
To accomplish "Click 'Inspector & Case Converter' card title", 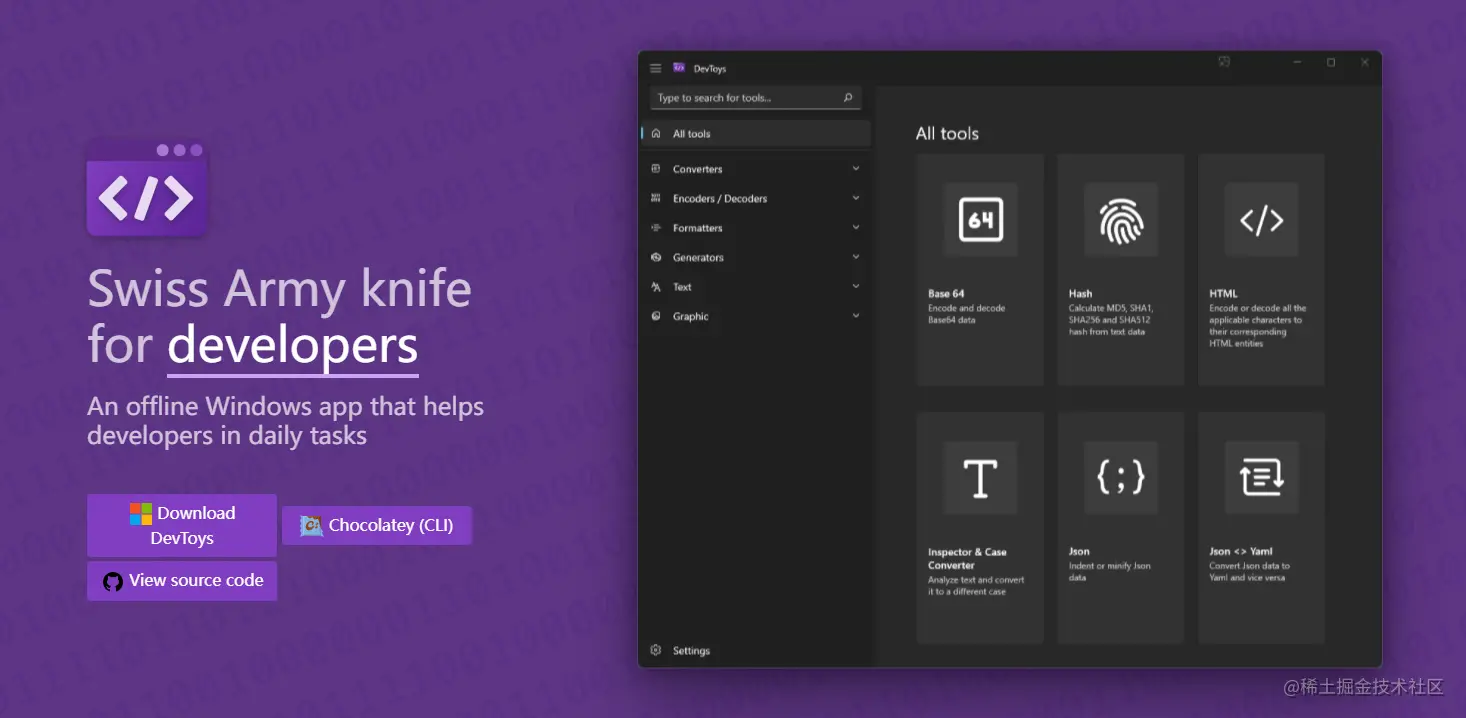I will (967, 558).
